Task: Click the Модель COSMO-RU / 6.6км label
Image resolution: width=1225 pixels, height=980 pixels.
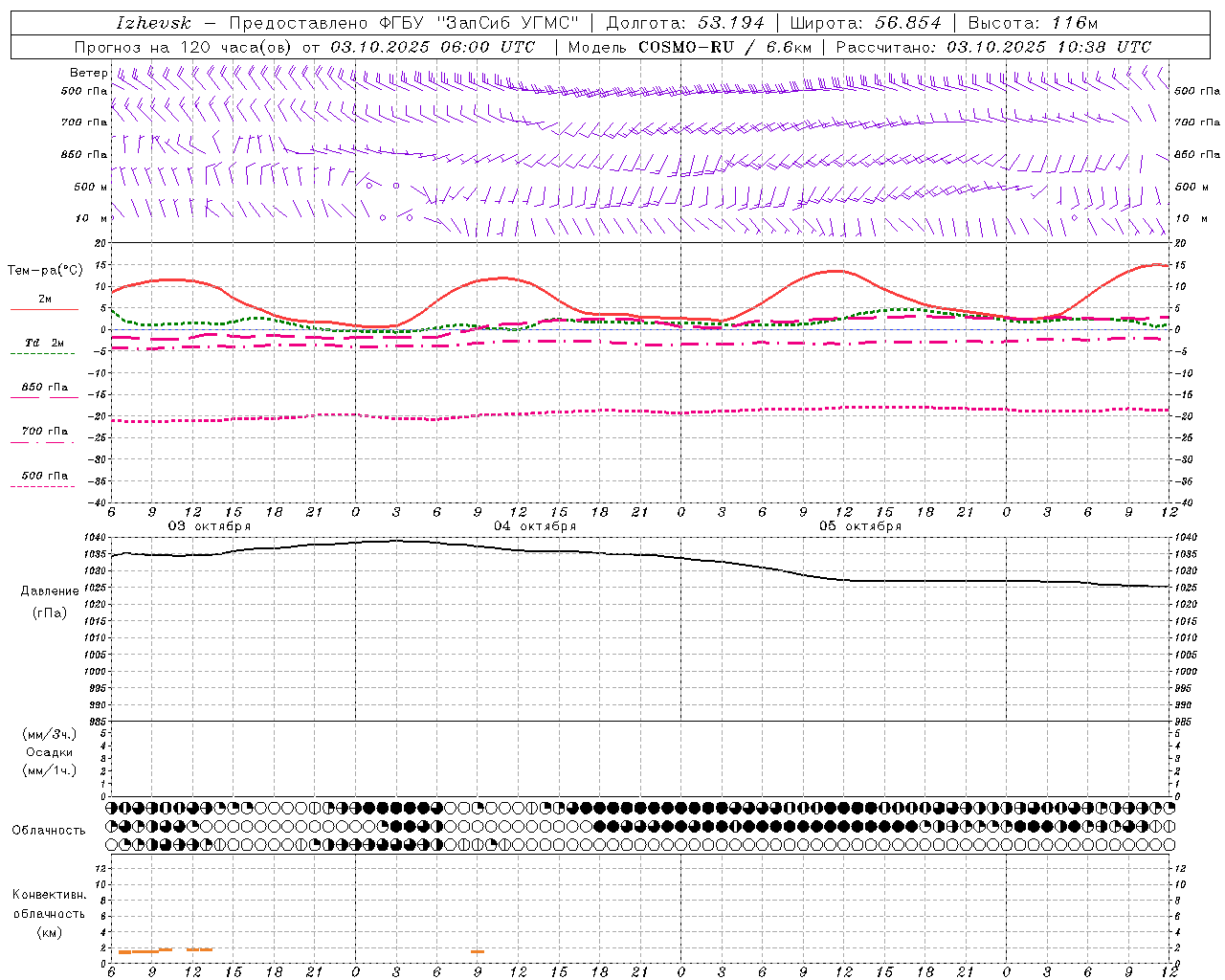Action: tap(689, 47)
